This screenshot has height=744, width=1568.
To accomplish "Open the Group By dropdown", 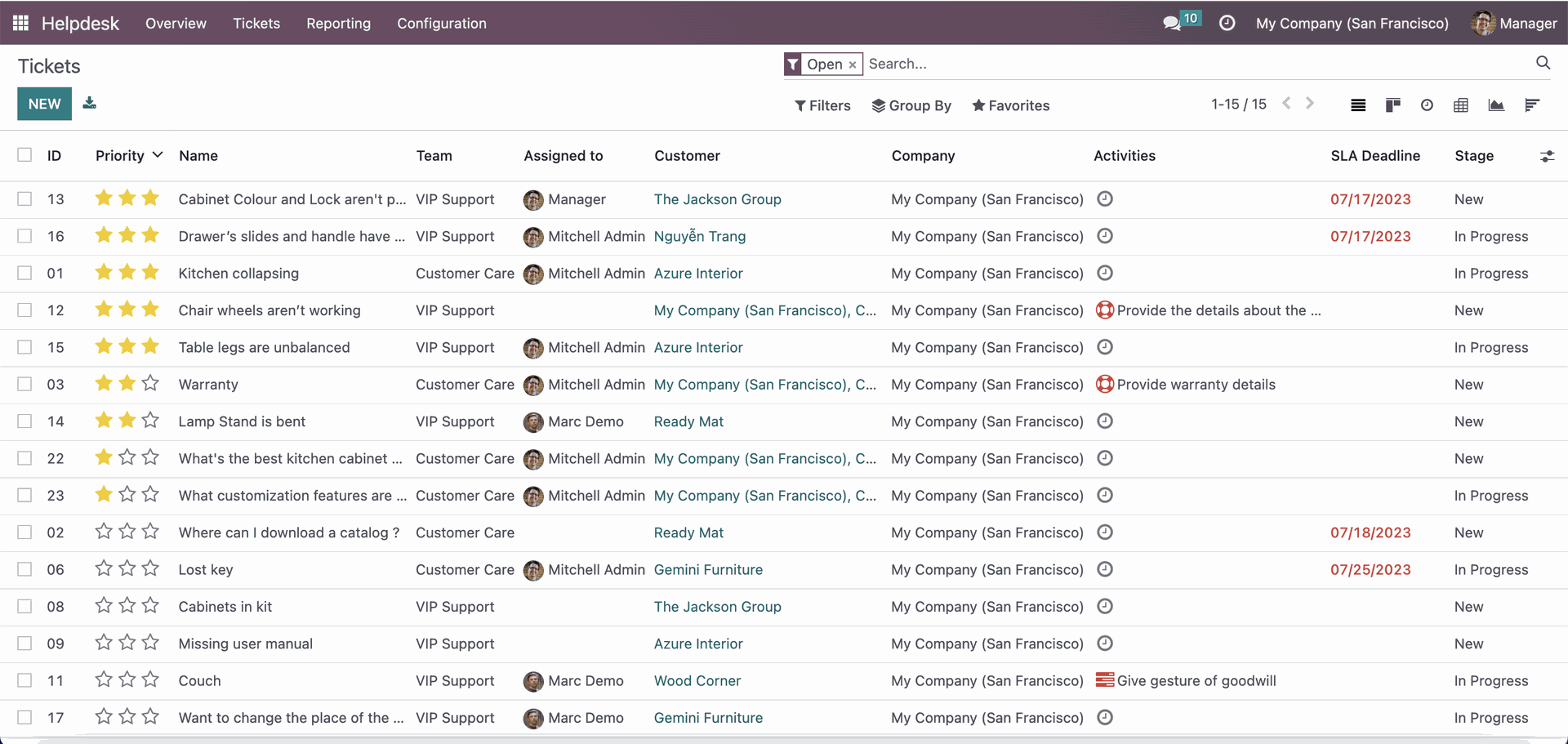I will pyautogui.click(x=911, y=105).
